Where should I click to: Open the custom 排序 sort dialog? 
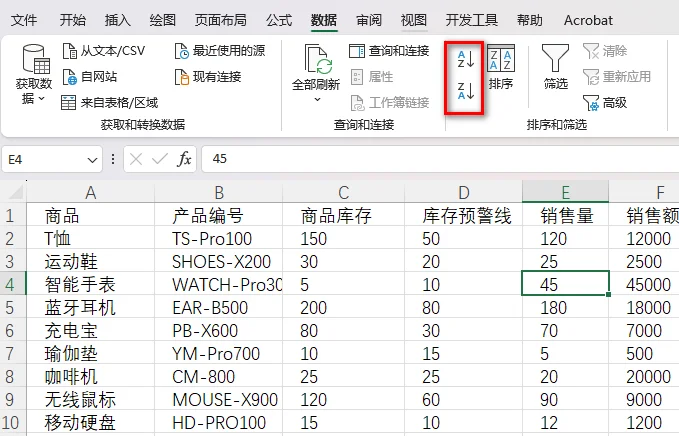coord(501,67)
